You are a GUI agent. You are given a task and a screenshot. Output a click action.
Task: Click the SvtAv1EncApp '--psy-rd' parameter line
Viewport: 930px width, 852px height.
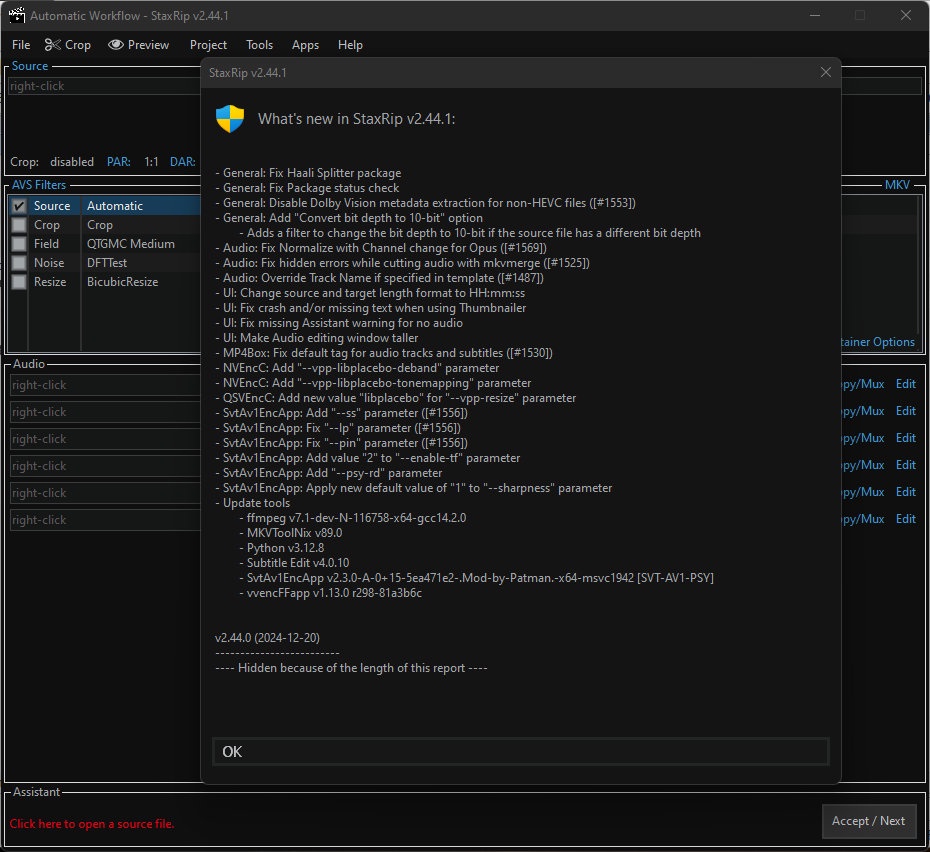coord(329,473)
